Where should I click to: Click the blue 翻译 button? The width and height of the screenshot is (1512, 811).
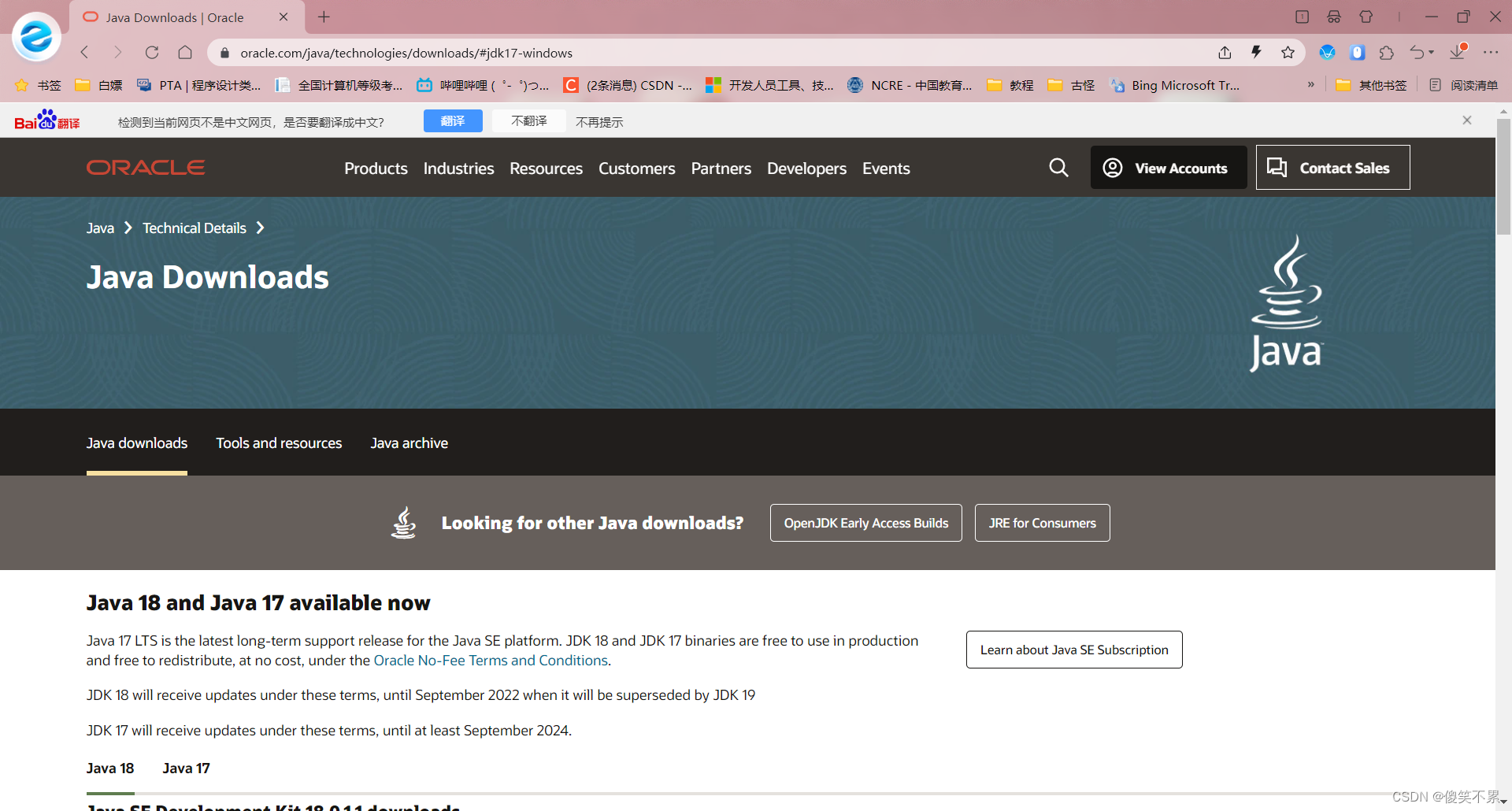[453, 120]
